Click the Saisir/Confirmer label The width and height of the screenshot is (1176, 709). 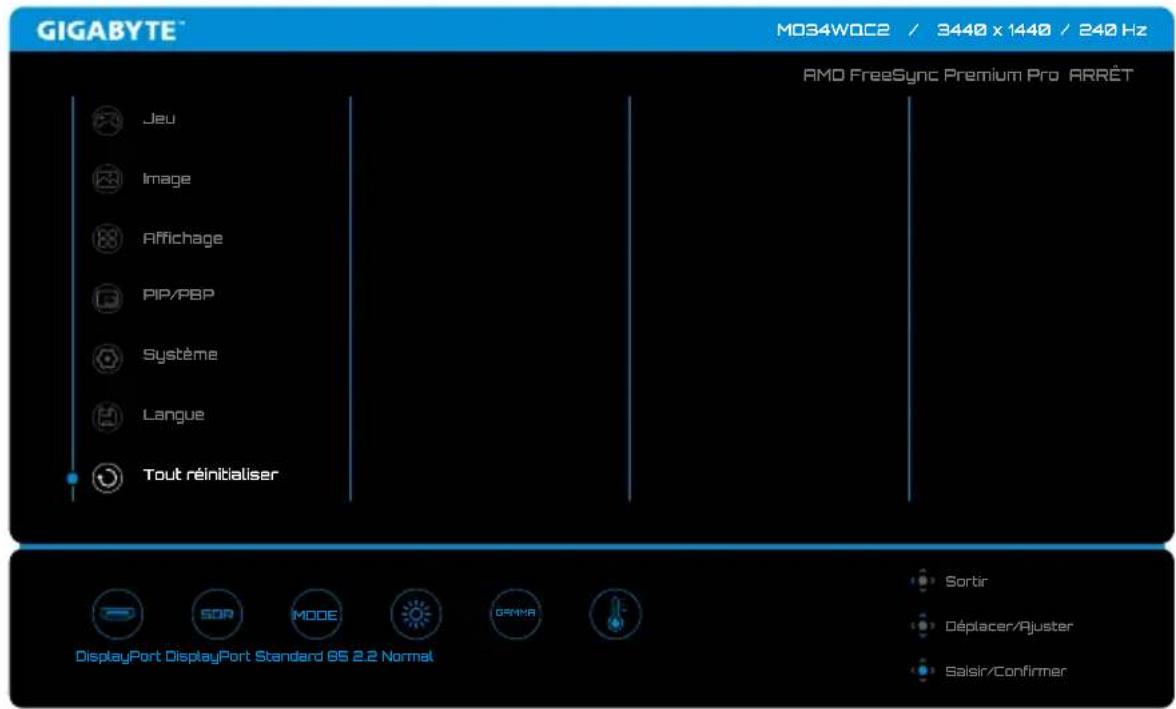(1005, 671)
